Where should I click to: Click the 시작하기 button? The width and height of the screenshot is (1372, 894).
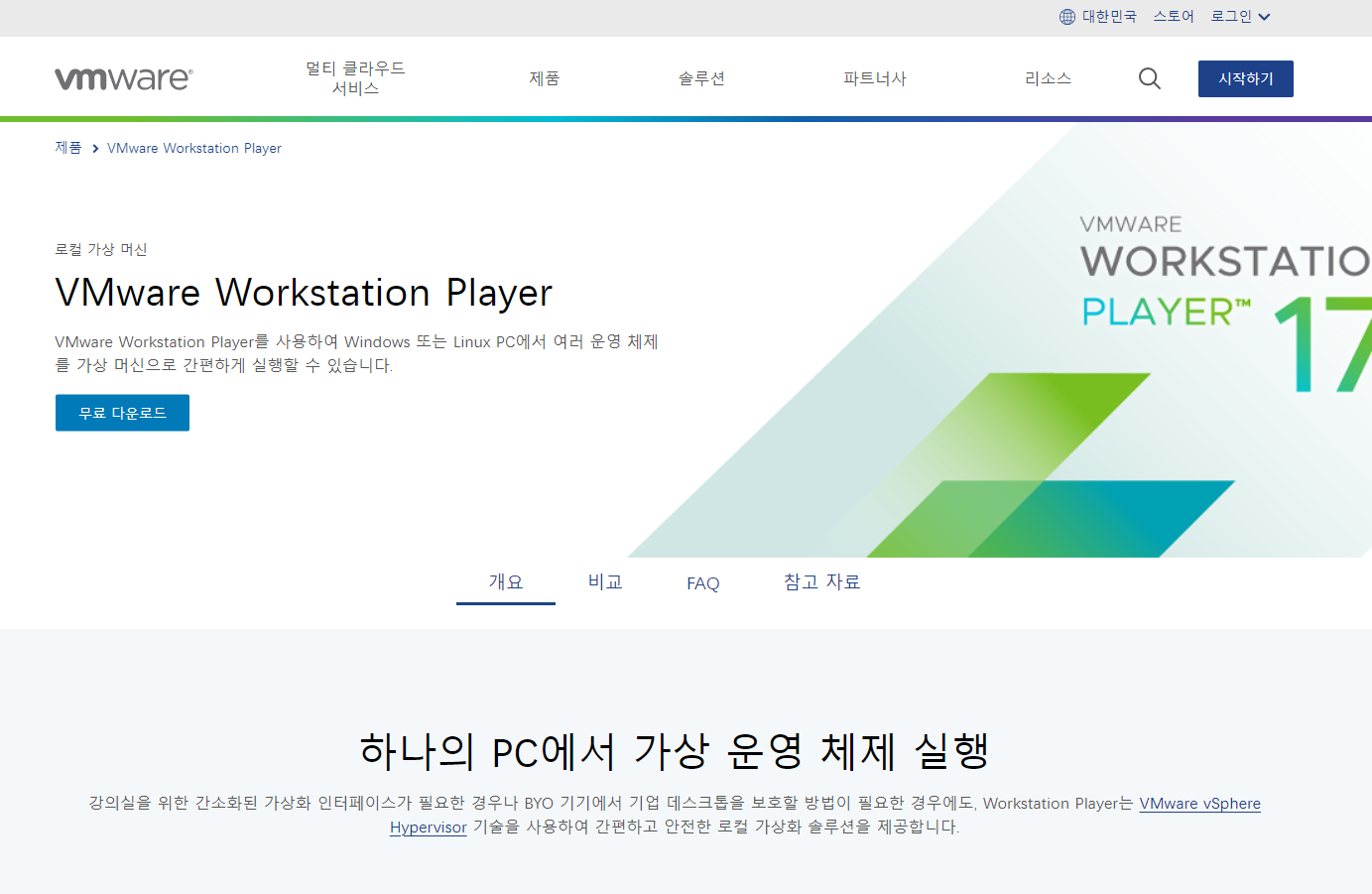pyautogui.click(x=1246, y=78)
